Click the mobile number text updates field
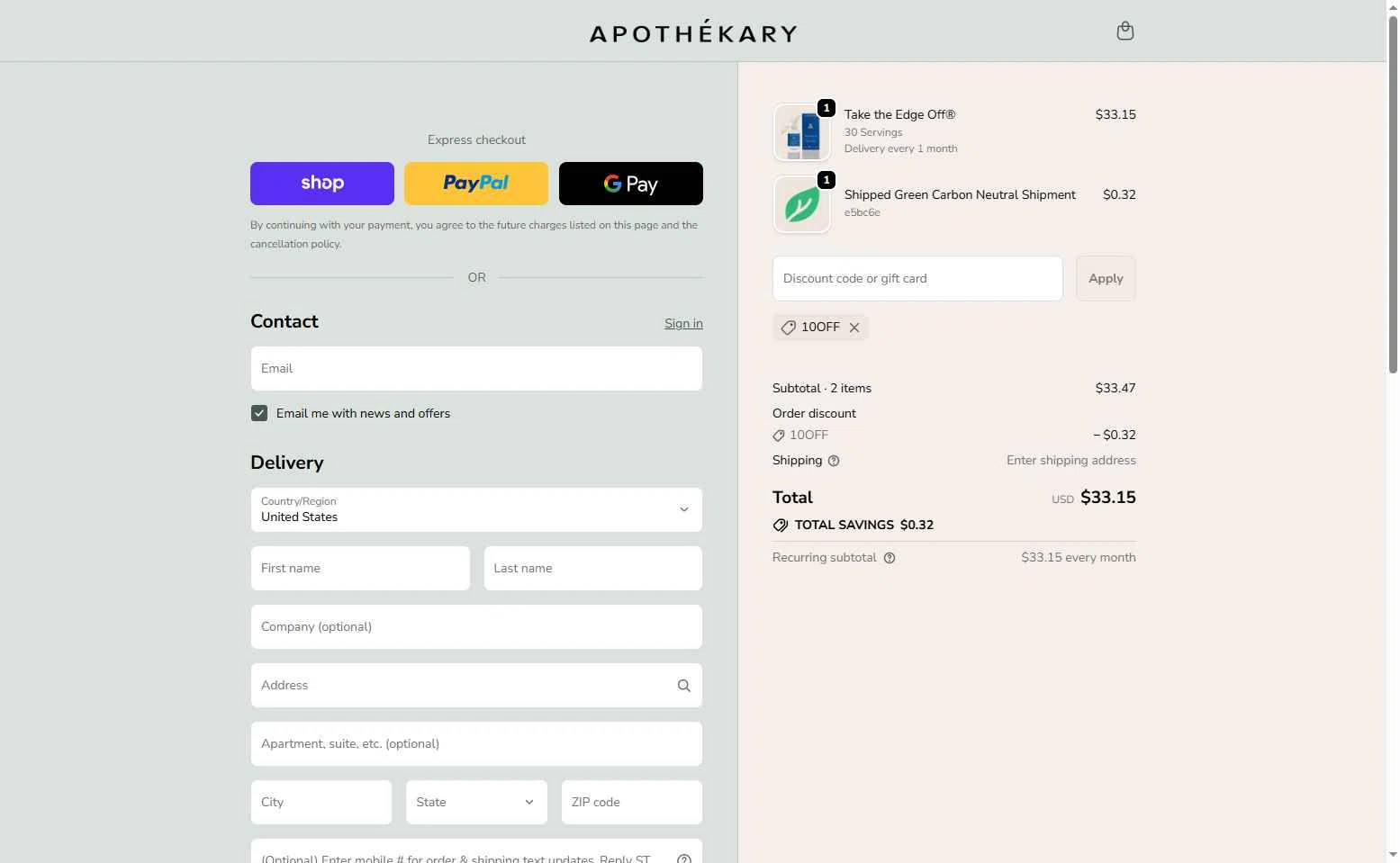The height and width of the screenshot is (863, 1400). [476, 851]
